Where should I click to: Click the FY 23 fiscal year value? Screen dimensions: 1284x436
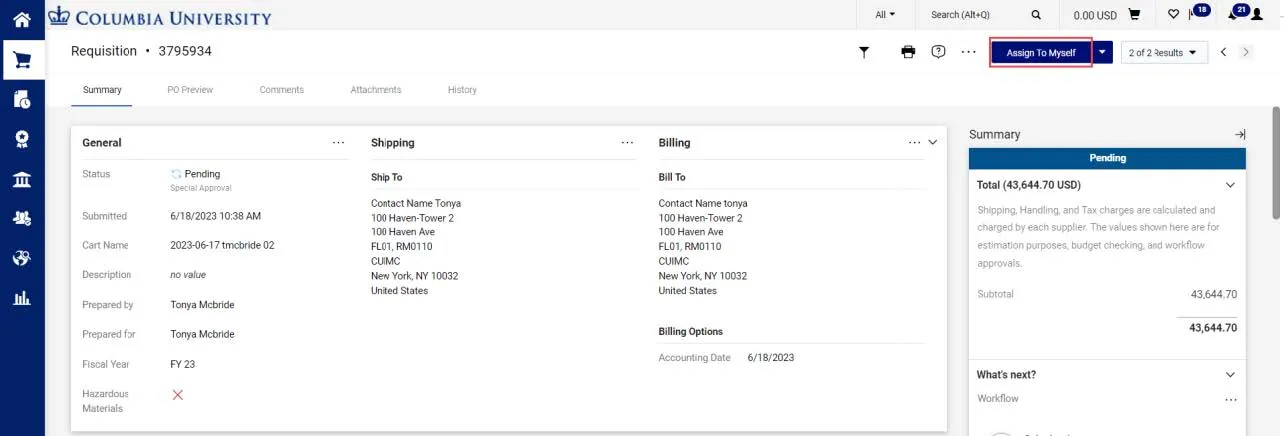point(184,365)
